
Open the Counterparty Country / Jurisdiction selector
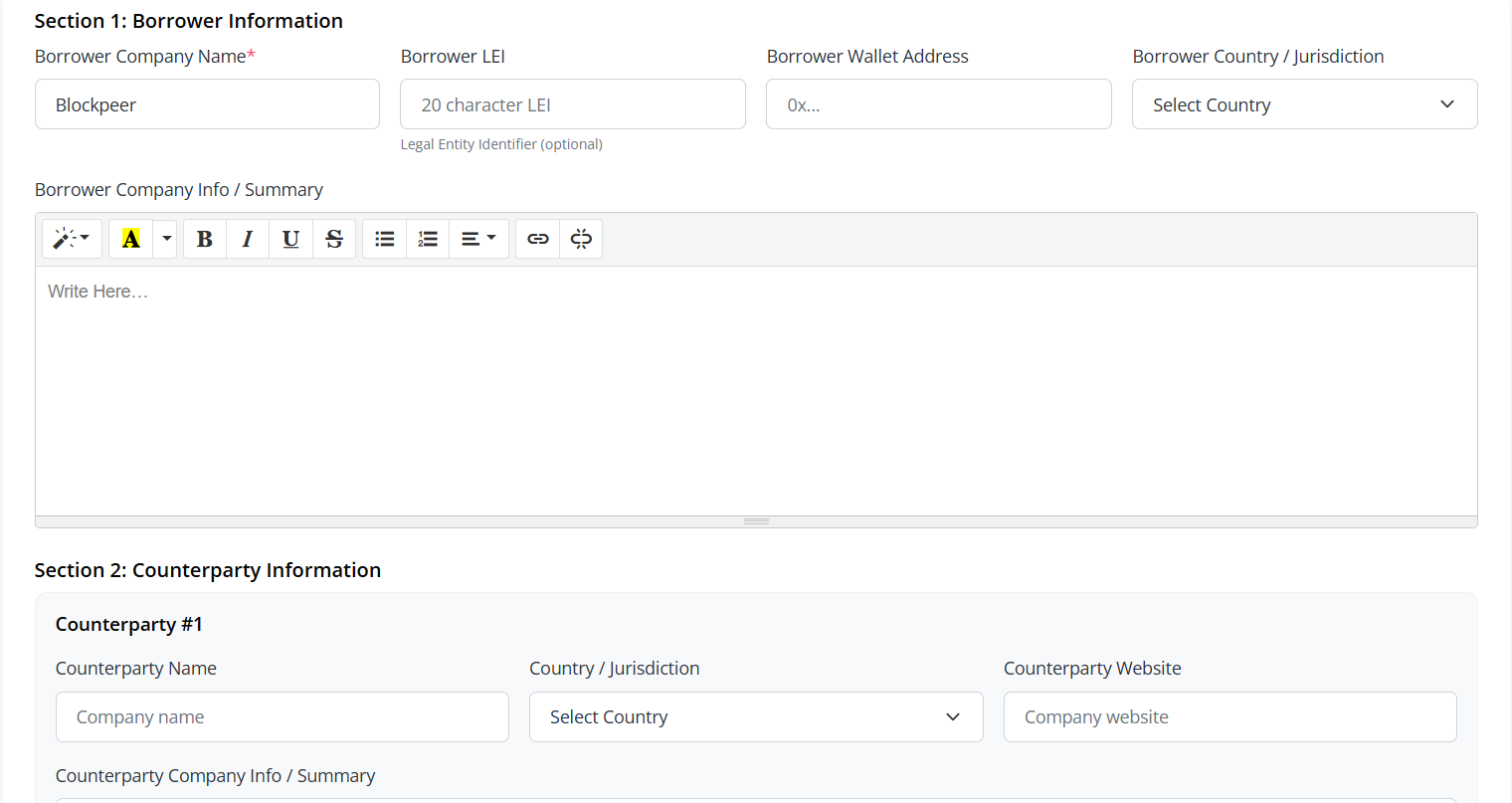[755, 717]
